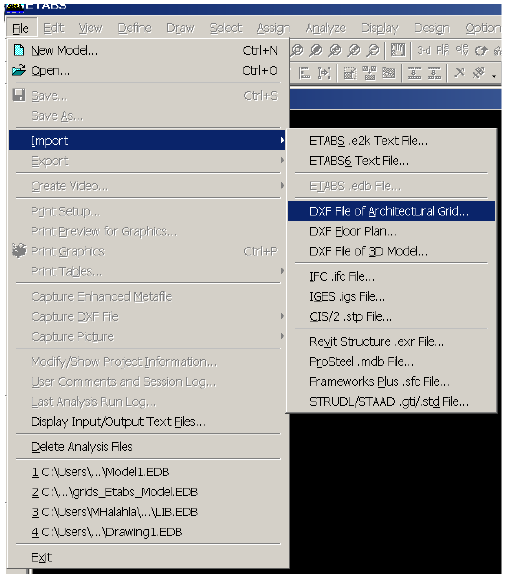Click the bracket with right arrow icon
Image resolution: width=505 pixels, height=578 pixels.
tap(324, 73)
